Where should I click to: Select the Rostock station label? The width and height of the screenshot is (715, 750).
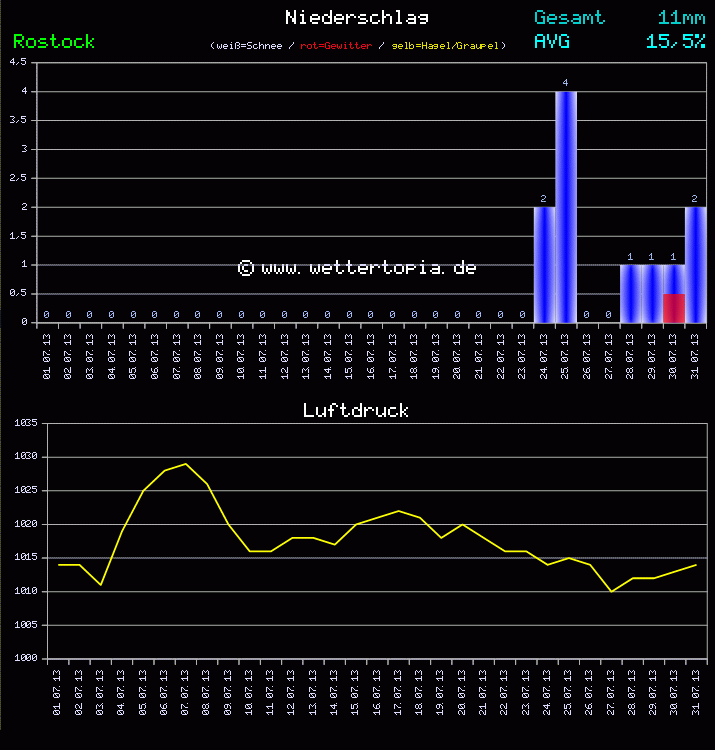pos(54,41)
